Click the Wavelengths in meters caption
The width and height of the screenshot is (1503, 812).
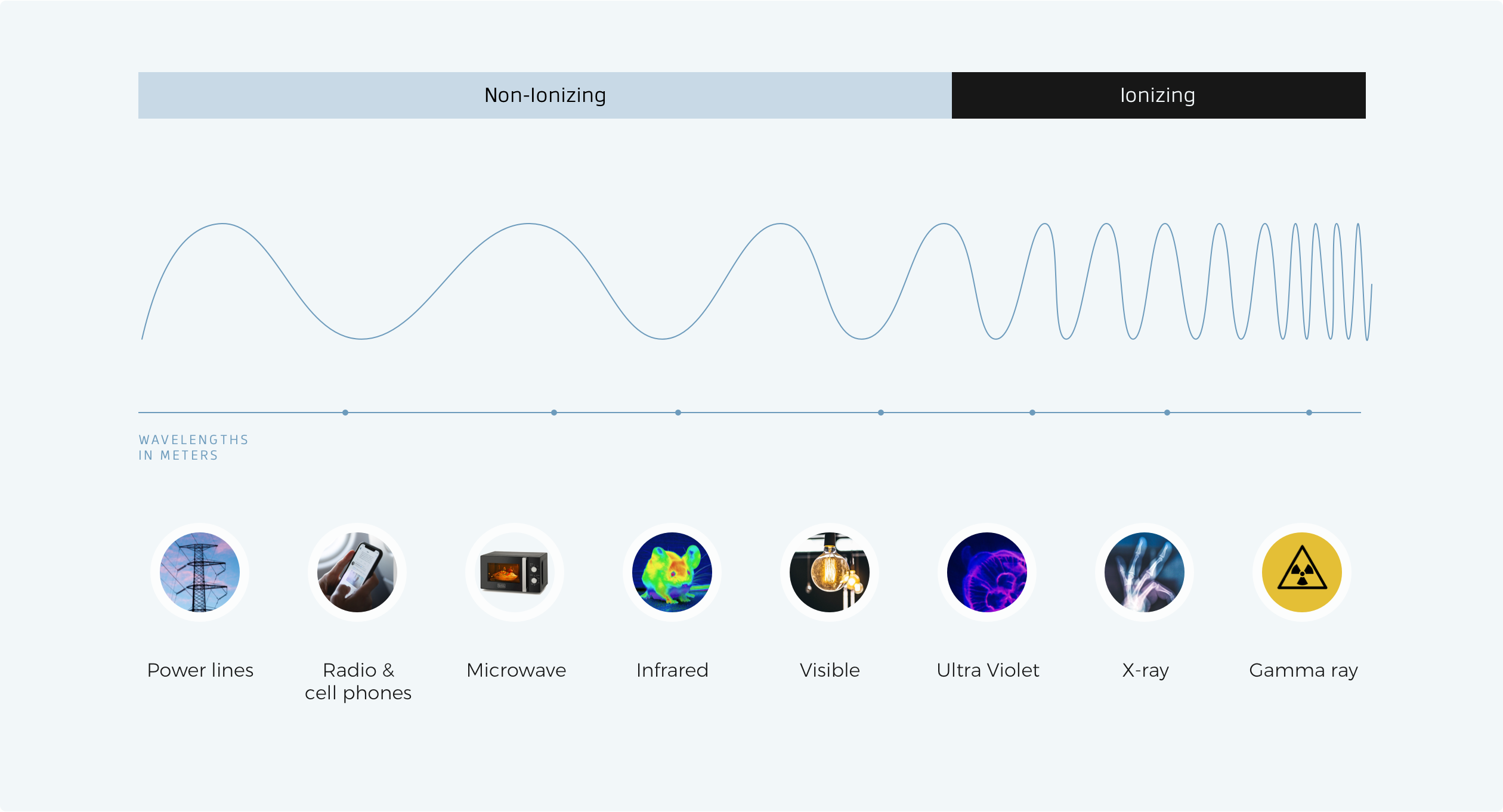[x=193, y=447]
